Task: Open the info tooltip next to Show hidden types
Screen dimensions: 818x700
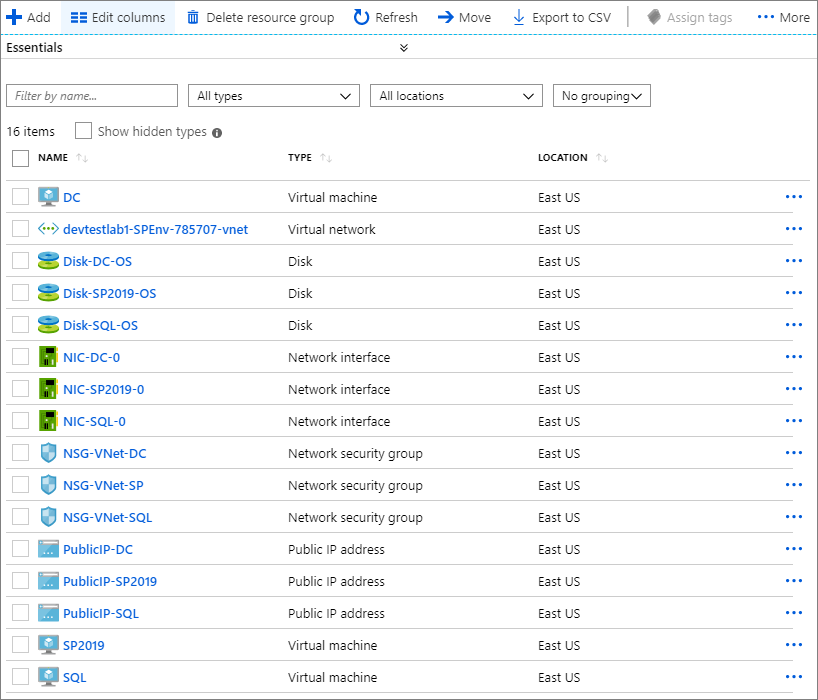Action: (217, 132)
